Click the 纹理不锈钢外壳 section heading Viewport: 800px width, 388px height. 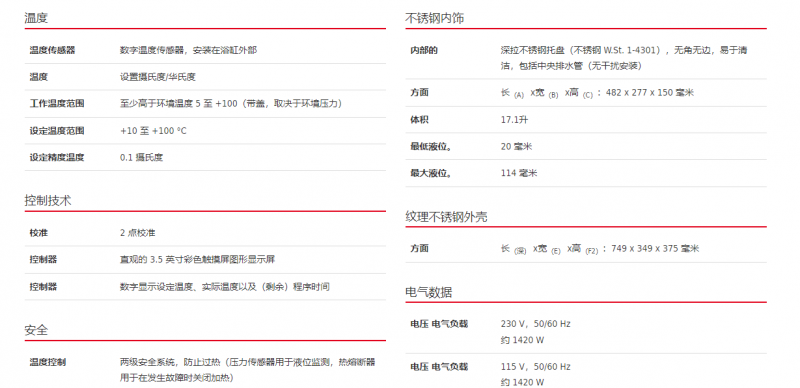446,217
